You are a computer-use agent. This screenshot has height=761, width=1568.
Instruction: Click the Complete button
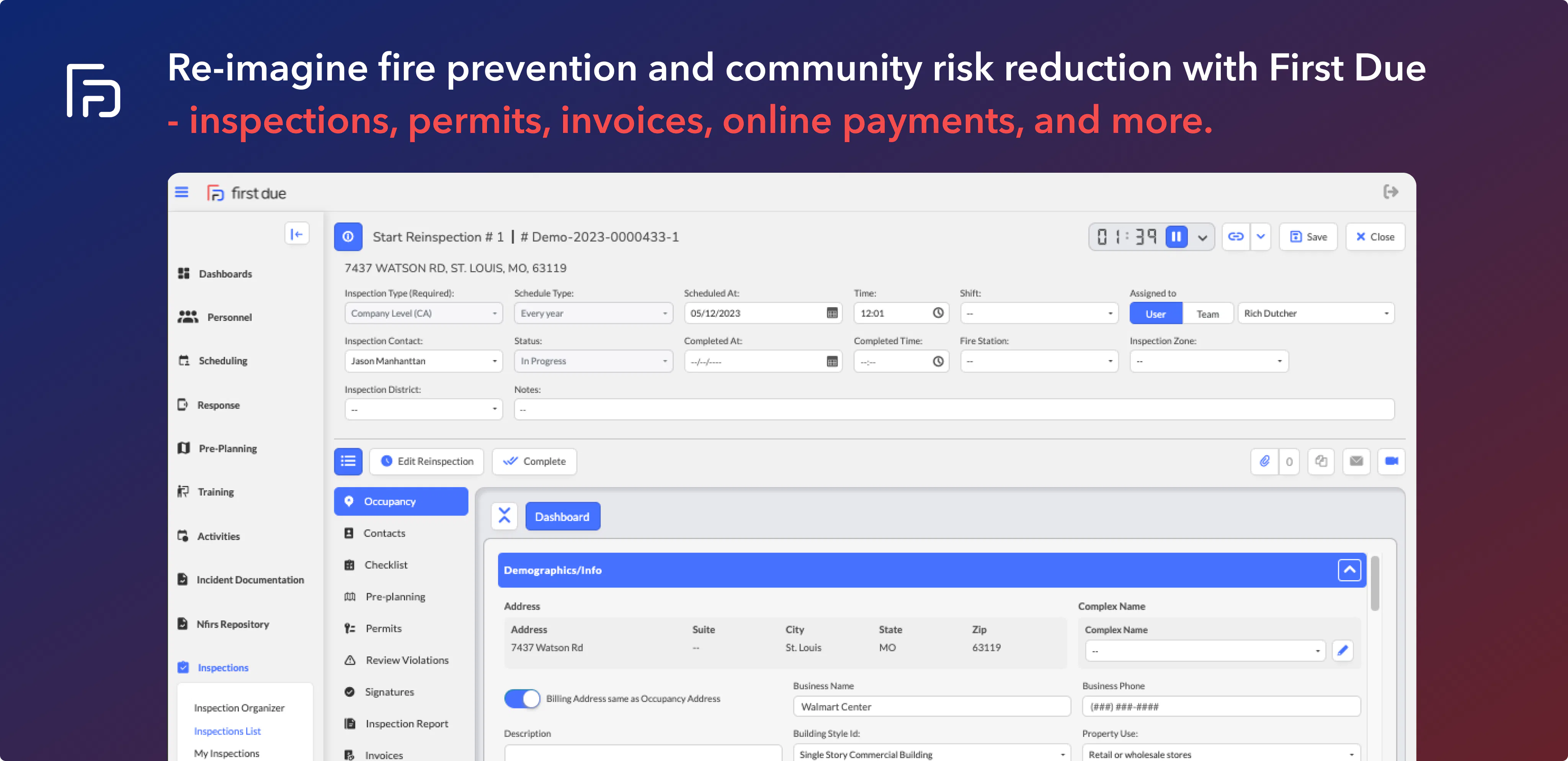click(x=534, y=461)
